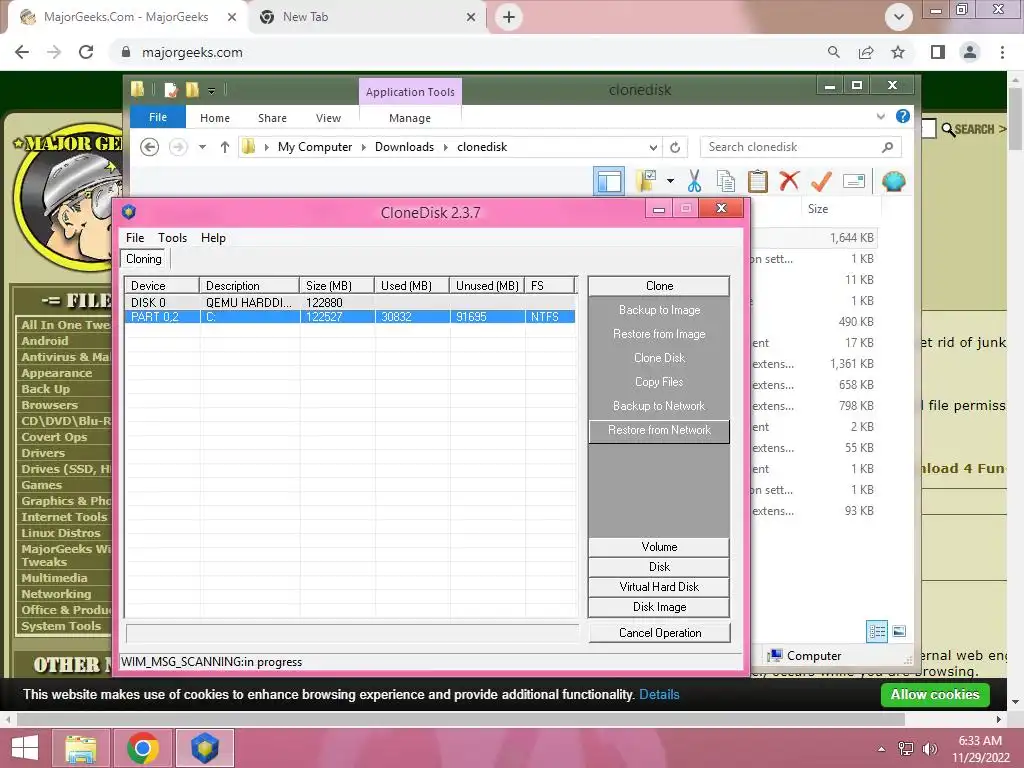
Task: Open a new Chrome tab with plus
Action: coord(509,17)
